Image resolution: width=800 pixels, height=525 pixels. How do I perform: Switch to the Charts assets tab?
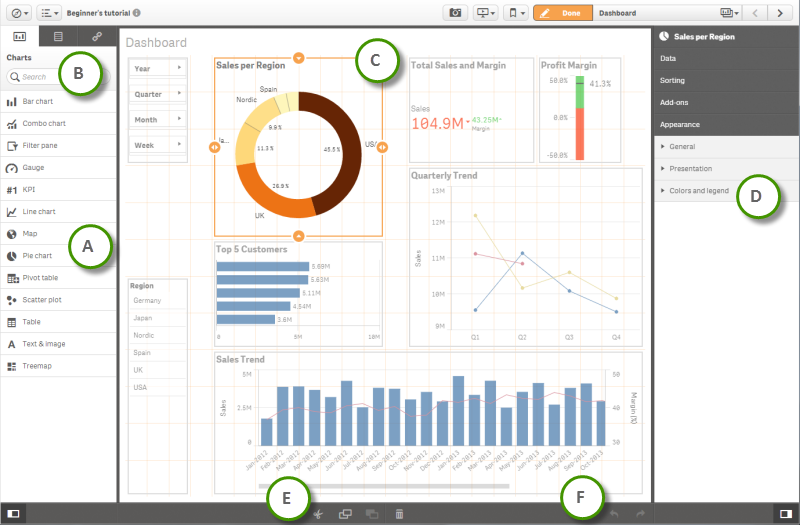tap(19, 36)
